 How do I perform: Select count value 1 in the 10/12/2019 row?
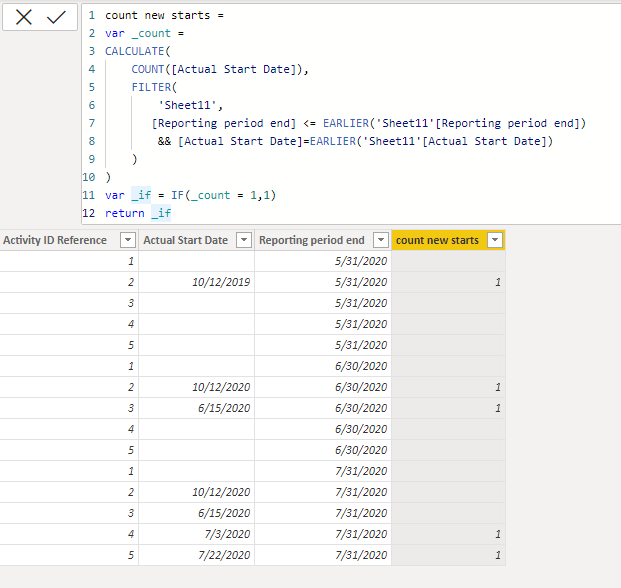point(448,282)
